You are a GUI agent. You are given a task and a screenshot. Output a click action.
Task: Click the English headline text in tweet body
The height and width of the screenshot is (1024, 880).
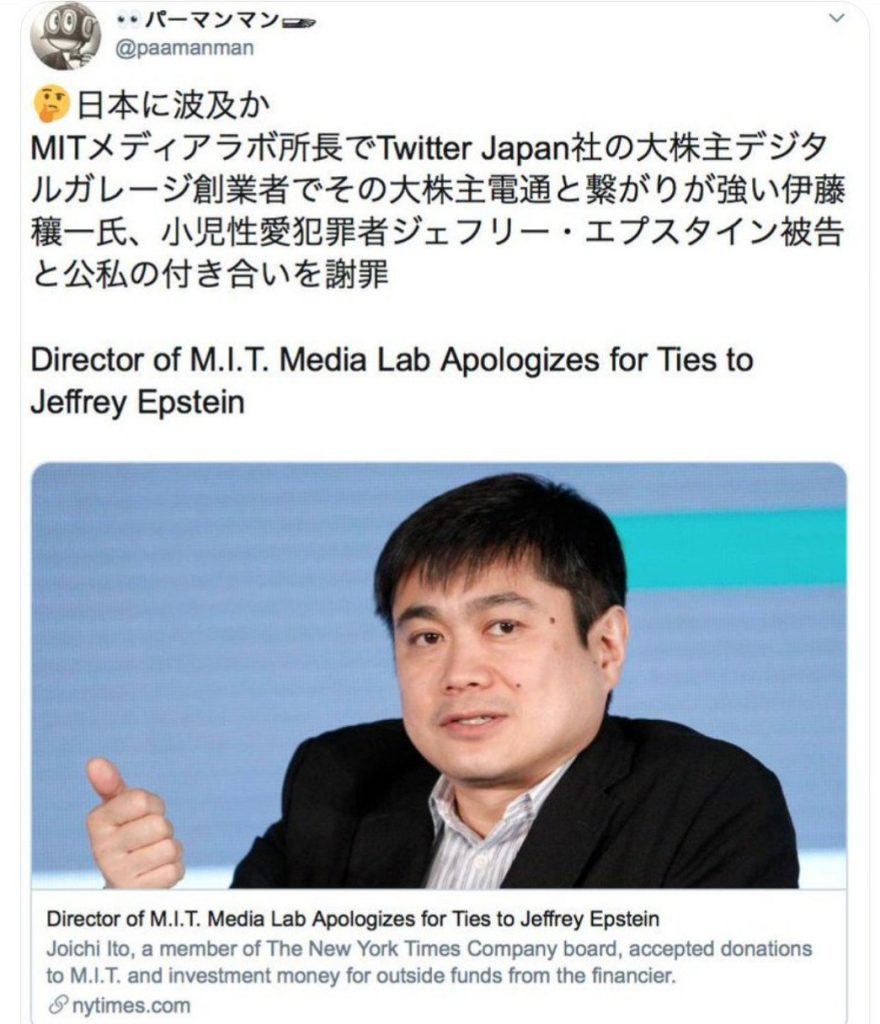click(x=392, y=380)
